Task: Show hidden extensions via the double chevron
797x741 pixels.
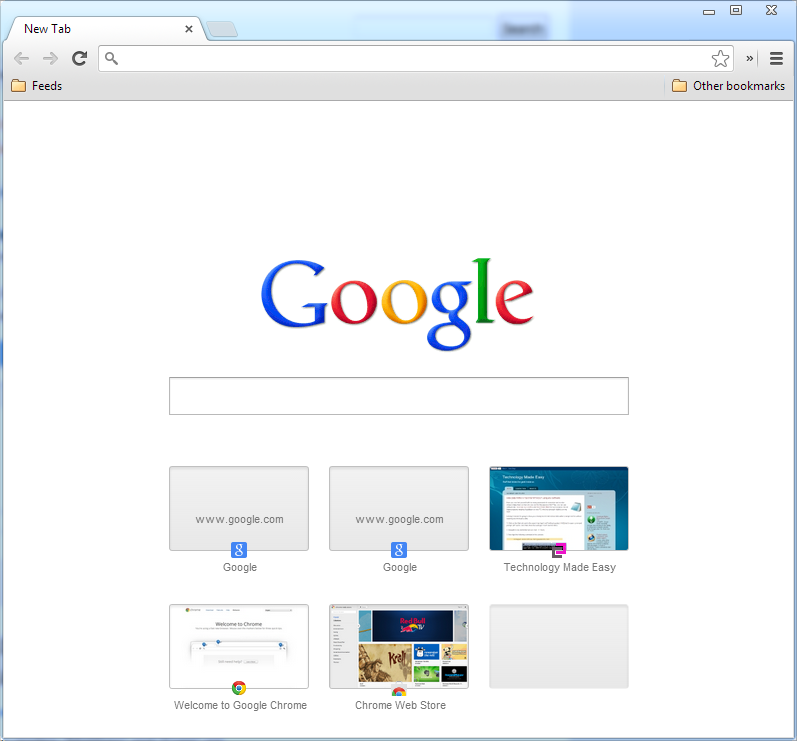Action: [x=749, y=58]
